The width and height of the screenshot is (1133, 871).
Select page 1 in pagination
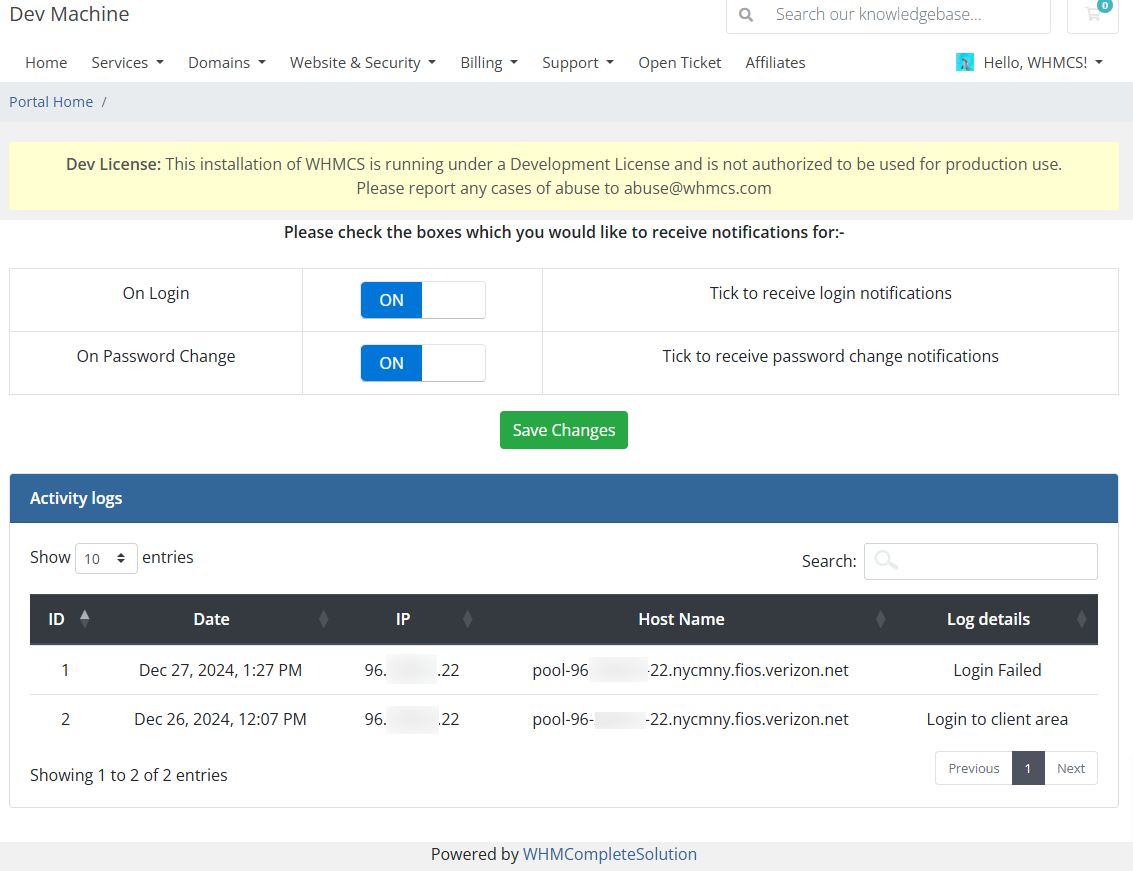click(1028, 768)
